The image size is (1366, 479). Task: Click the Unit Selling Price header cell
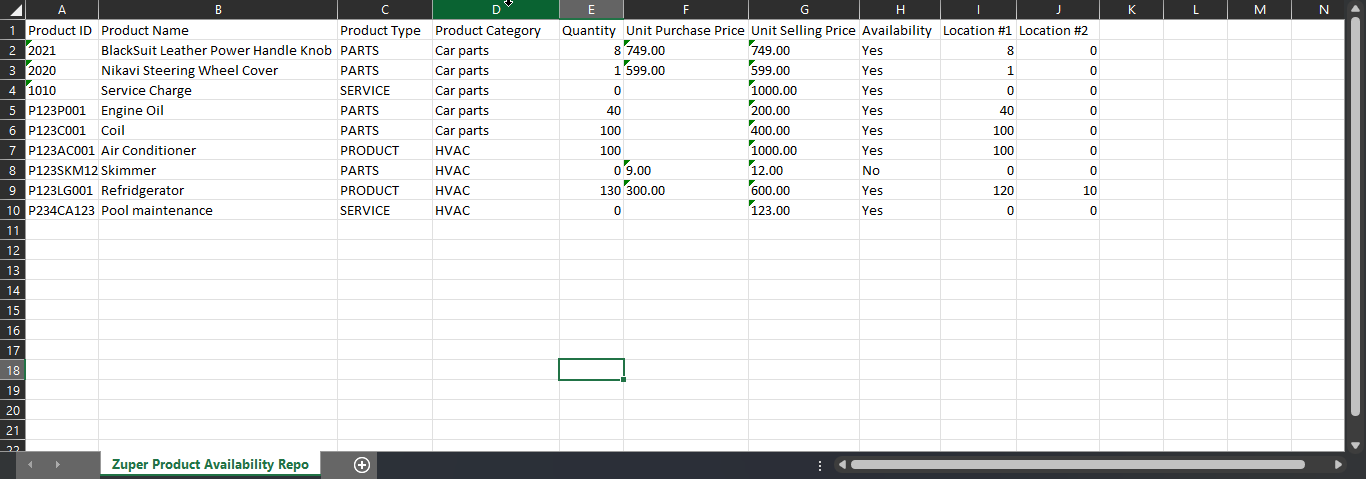(x=803, y=30)
